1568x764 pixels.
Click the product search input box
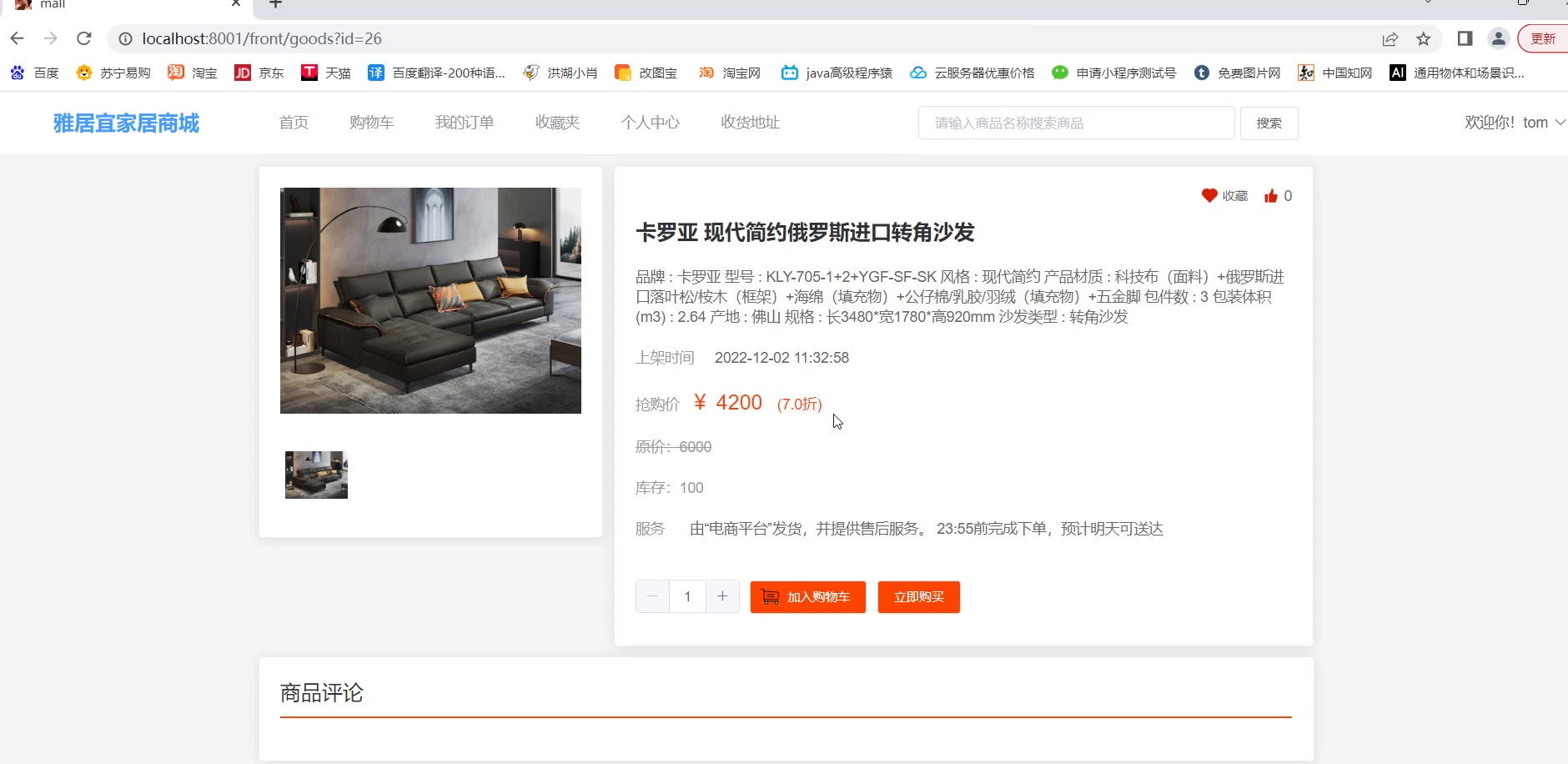[1076, 123]
